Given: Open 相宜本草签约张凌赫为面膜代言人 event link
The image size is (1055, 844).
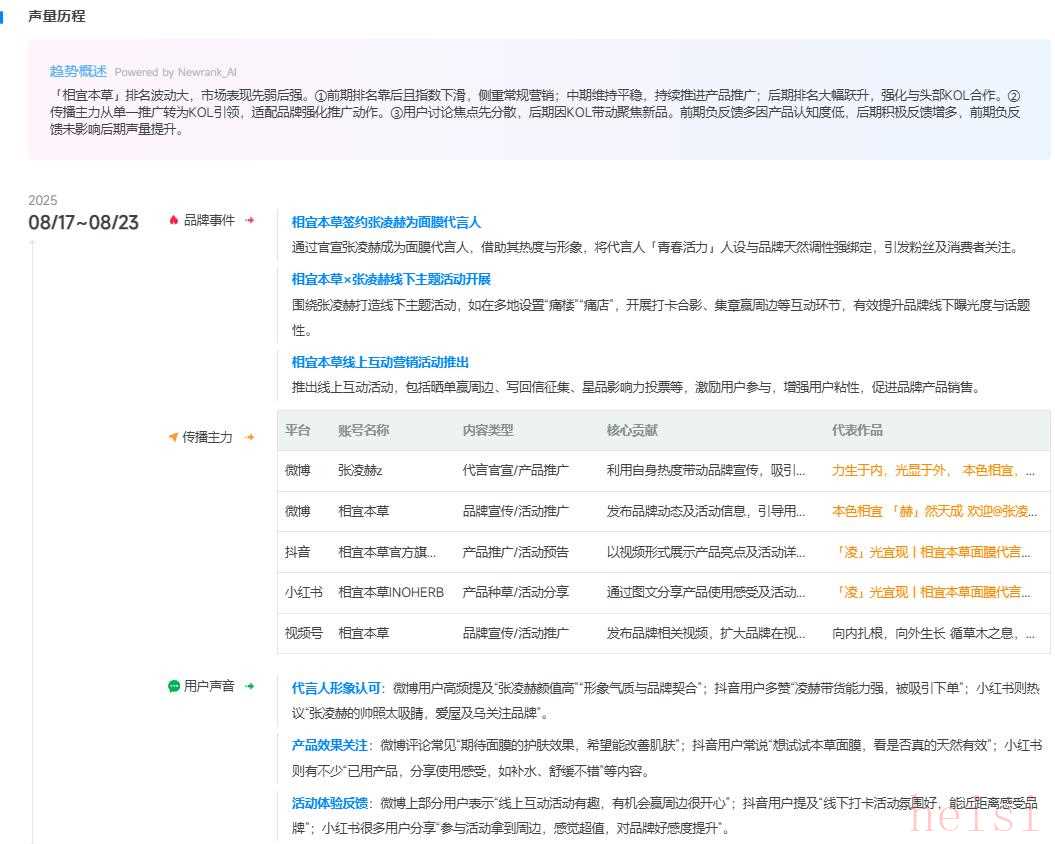Looking at the screenshot, I should point(386,222).
